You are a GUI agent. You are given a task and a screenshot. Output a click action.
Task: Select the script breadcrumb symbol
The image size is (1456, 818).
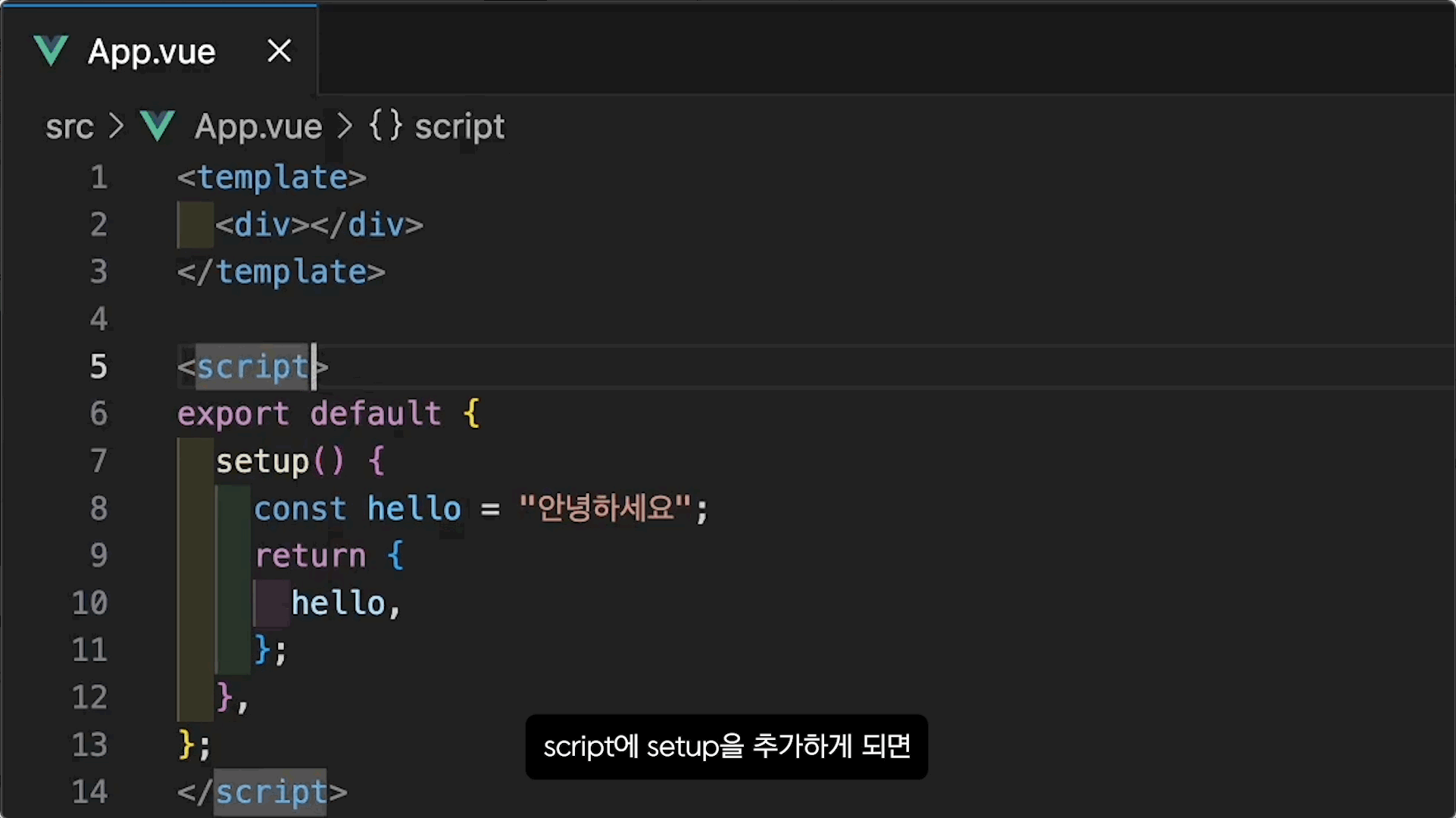coord(459,126)
